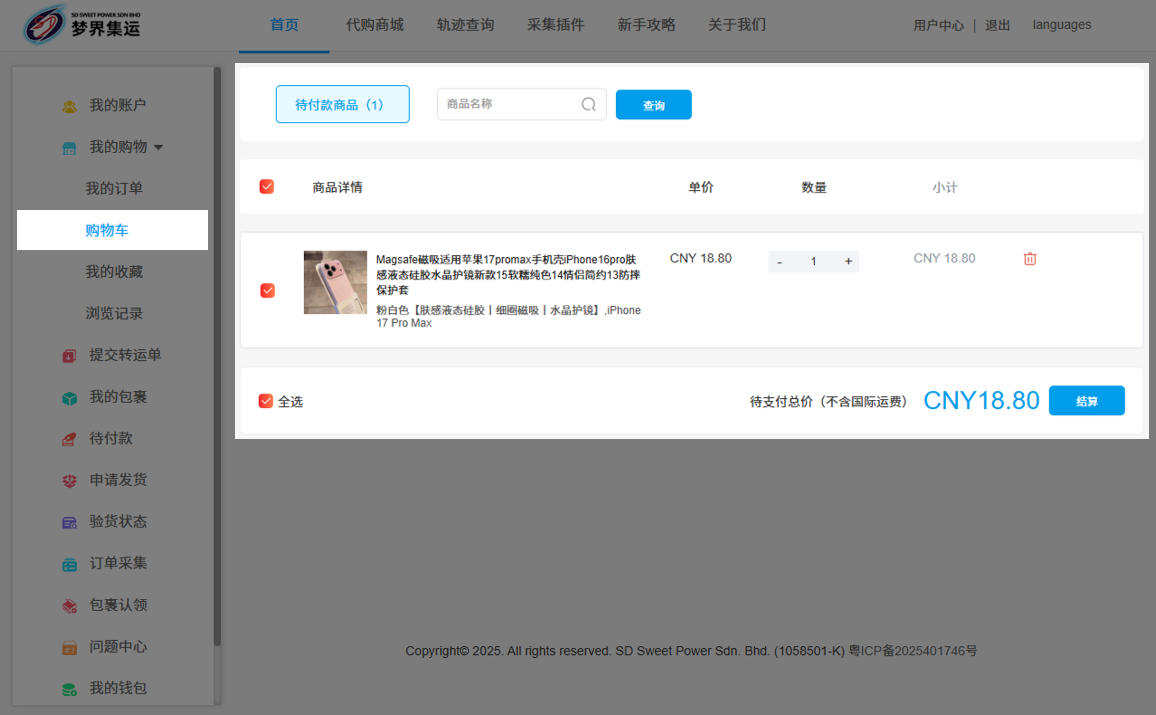
Task: Click the 我的包裹 package box icon
Action: (69, 398)
